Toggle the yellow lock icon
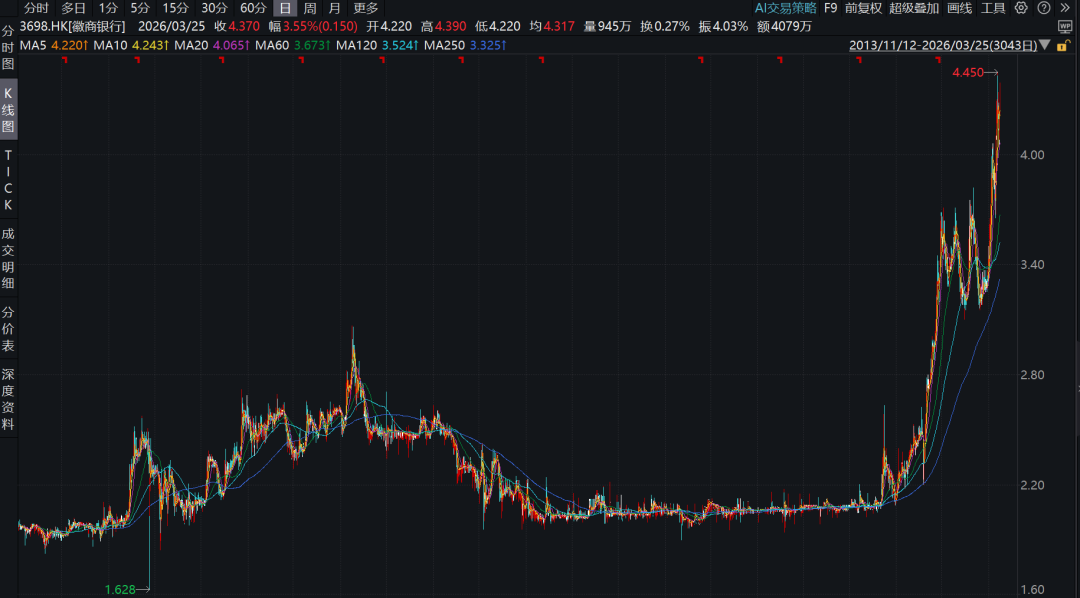 point(1064,45)
